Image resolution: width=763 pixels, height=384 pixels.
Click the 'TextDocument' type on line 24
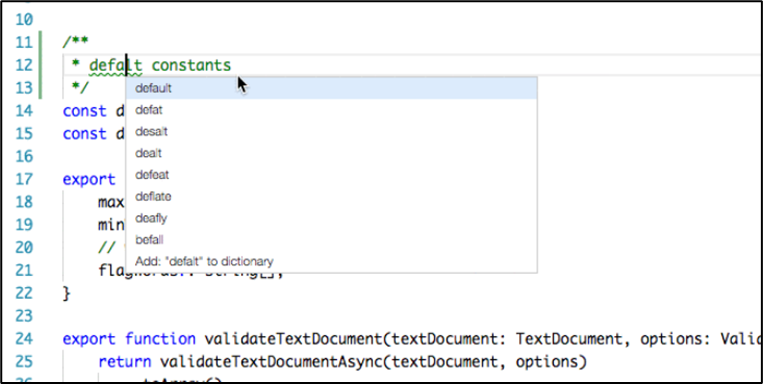tap(569, 339)
